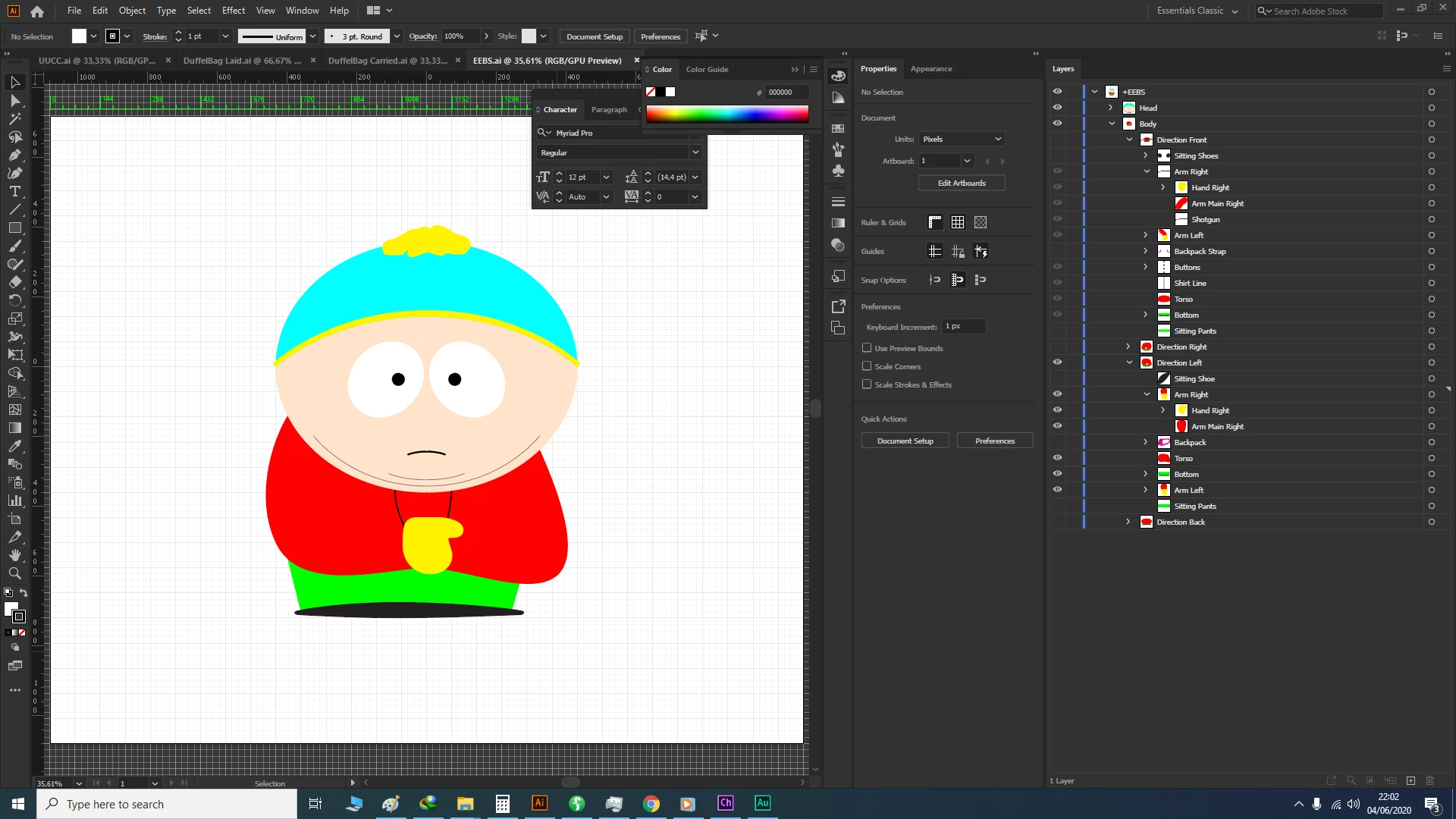Enable Scale Strokes & Effects checkbox
This screenshot has width=1456, height=819.
[x=867, y=384]
